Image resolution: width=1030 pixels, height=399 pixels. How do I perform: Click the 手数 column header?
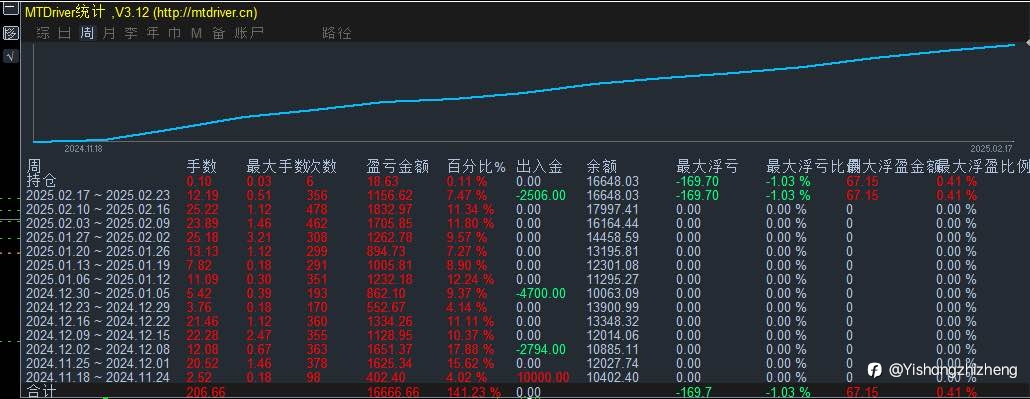click(202, 166)
